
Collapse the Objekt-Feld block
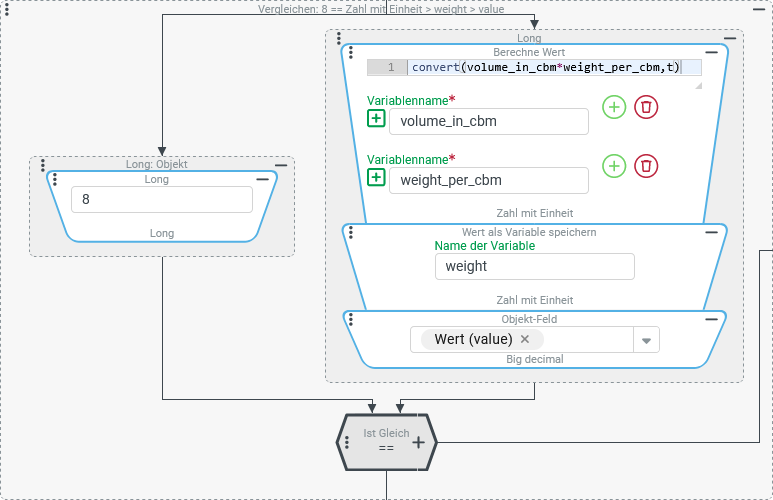(x=711, y=319)
